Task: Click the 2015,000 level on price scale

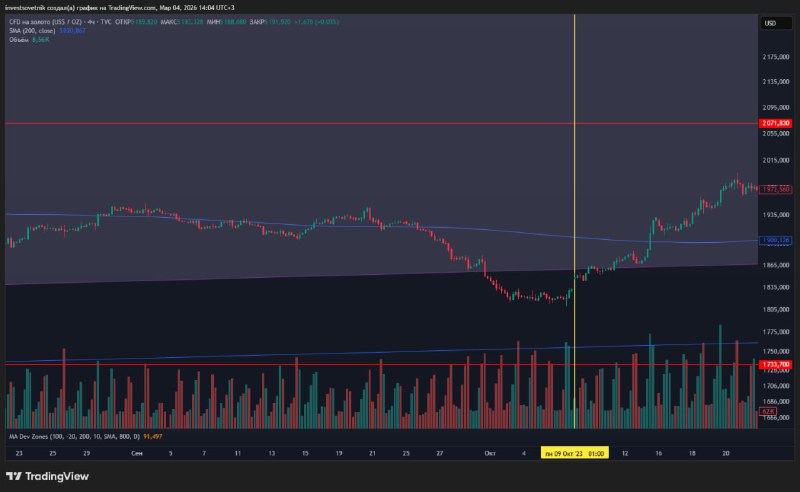Action: [776, 160]
